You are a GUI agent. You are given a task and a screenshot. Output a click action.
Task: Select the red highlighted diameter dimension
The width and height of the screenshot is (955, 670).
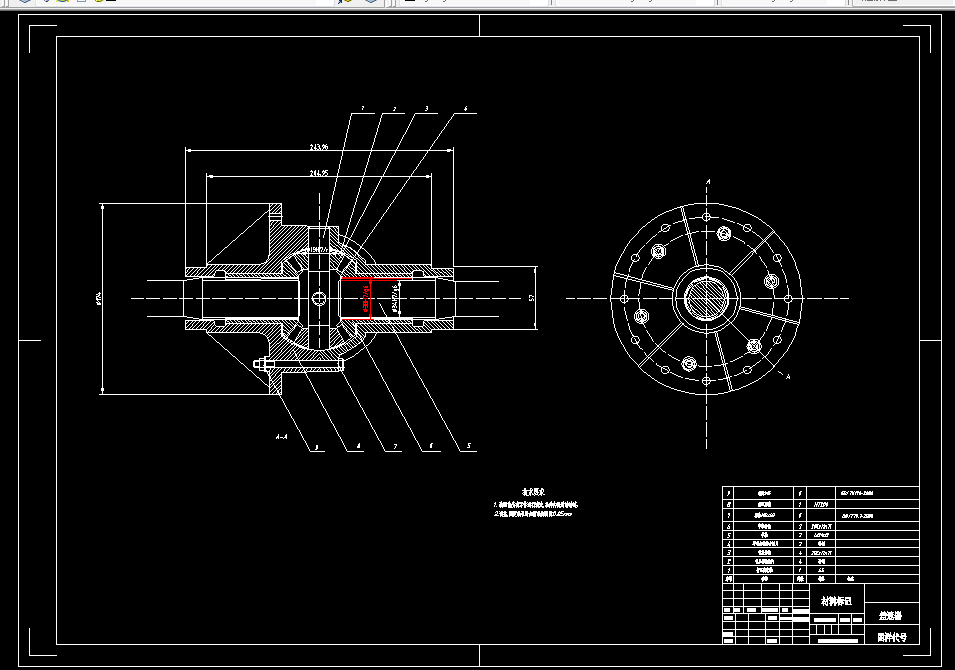click(367, 298)
